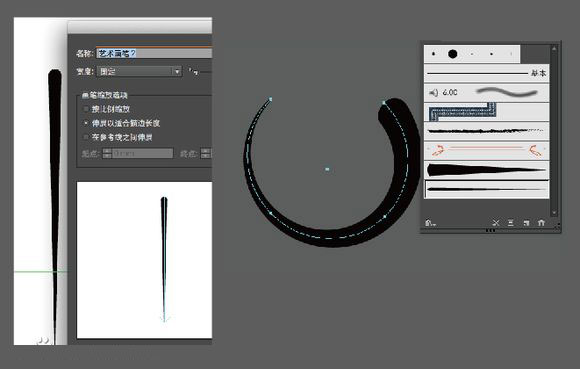
Task: Click the 终点 stepper arrows
Action: pyautogui.click(x=205, y=153)
